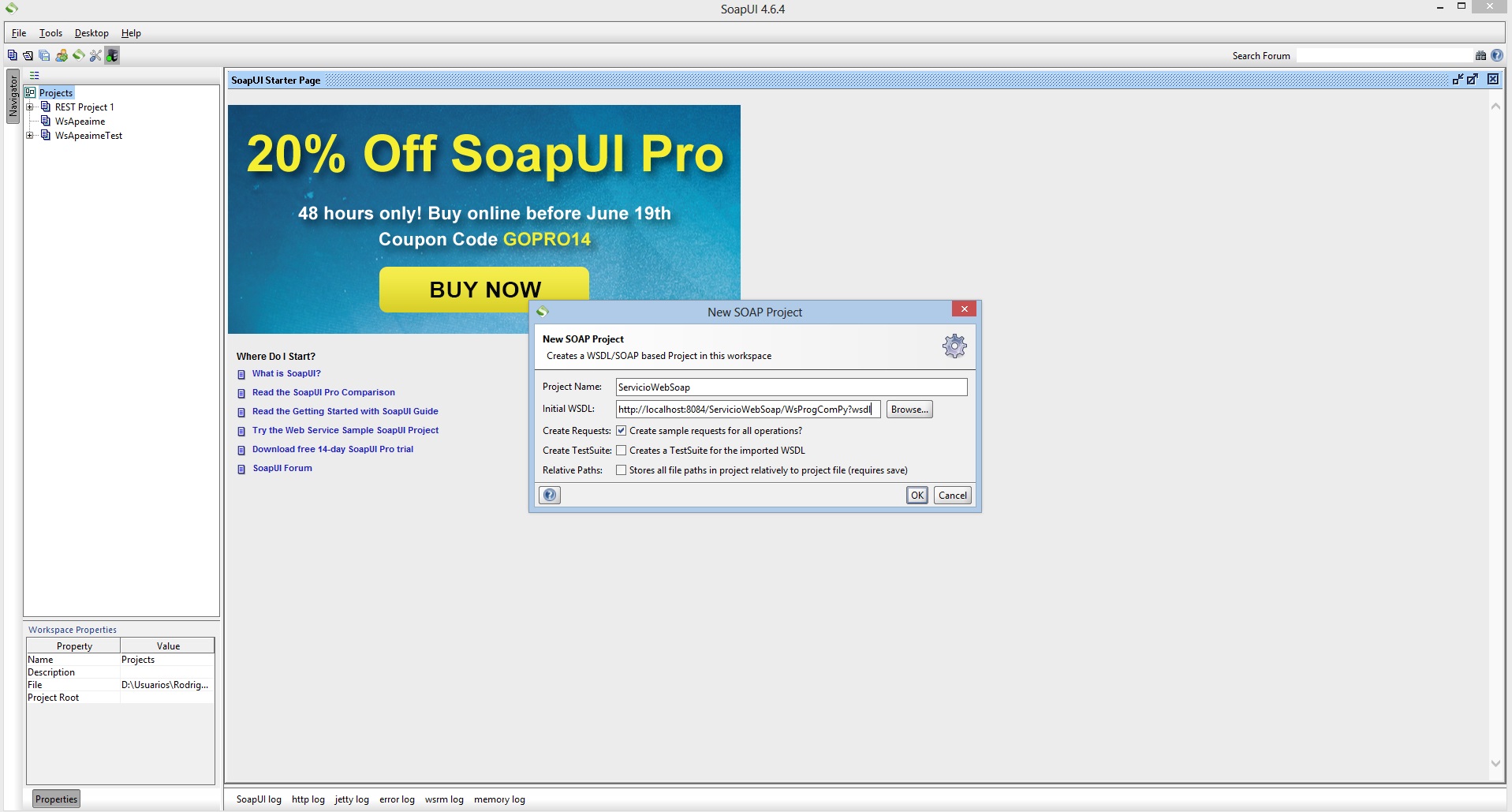Screen dimensions: 1512x812
Task: Uncheck Create sample requests for all operations
Action: coord(622,430)
